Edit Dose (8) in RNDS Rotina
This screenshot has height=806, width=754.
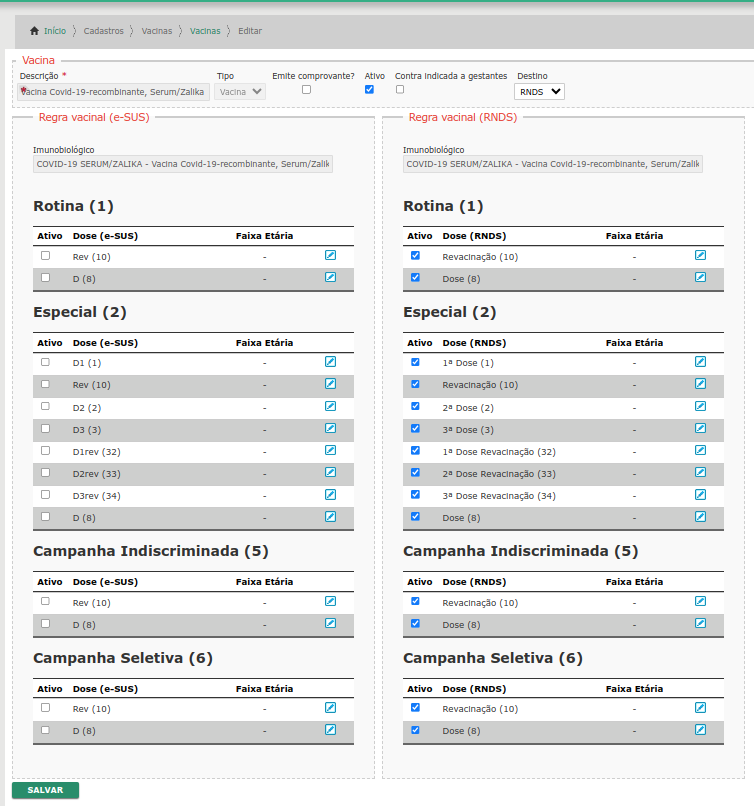click(701, 278)
